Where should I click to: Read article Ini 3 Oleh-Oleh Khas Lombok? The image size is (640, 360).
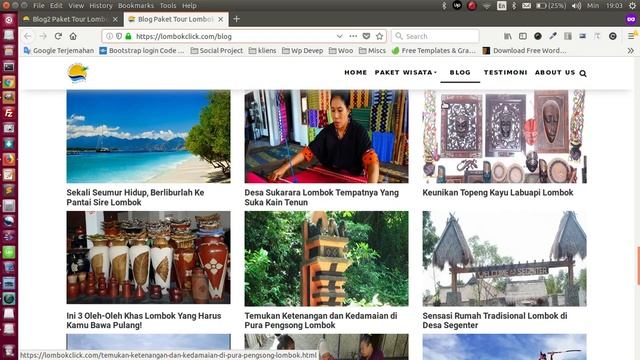[x=144, y=320]
